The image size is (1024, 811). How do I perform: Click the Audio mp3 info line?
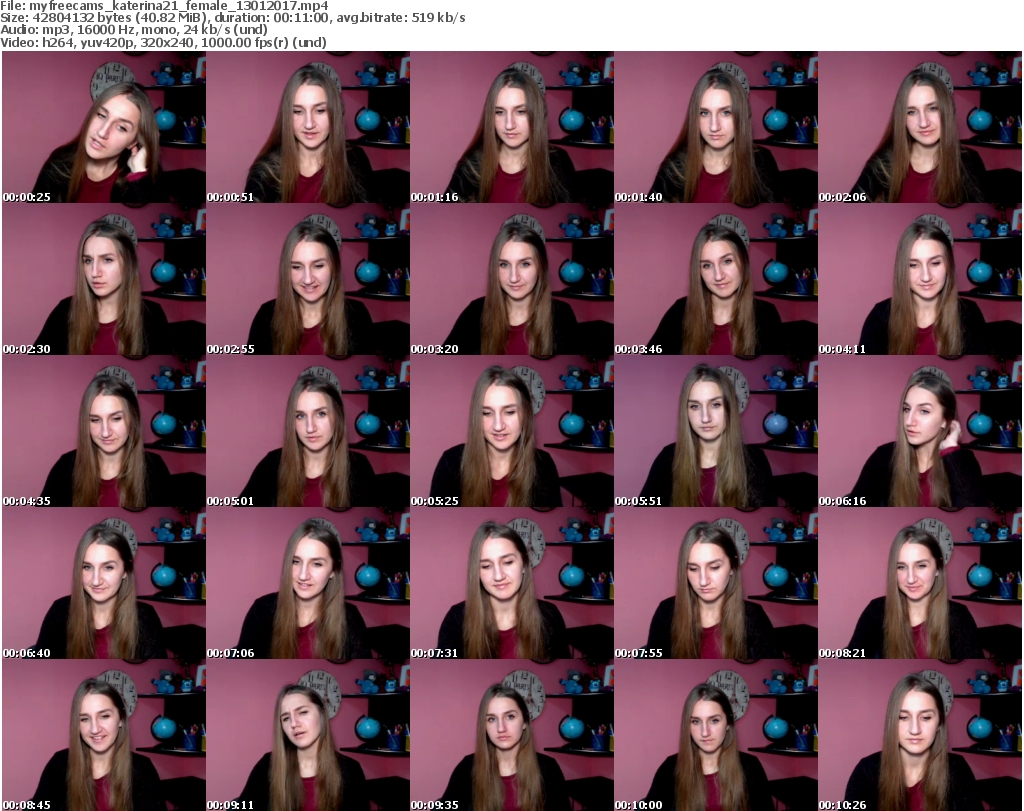point(134,30)
